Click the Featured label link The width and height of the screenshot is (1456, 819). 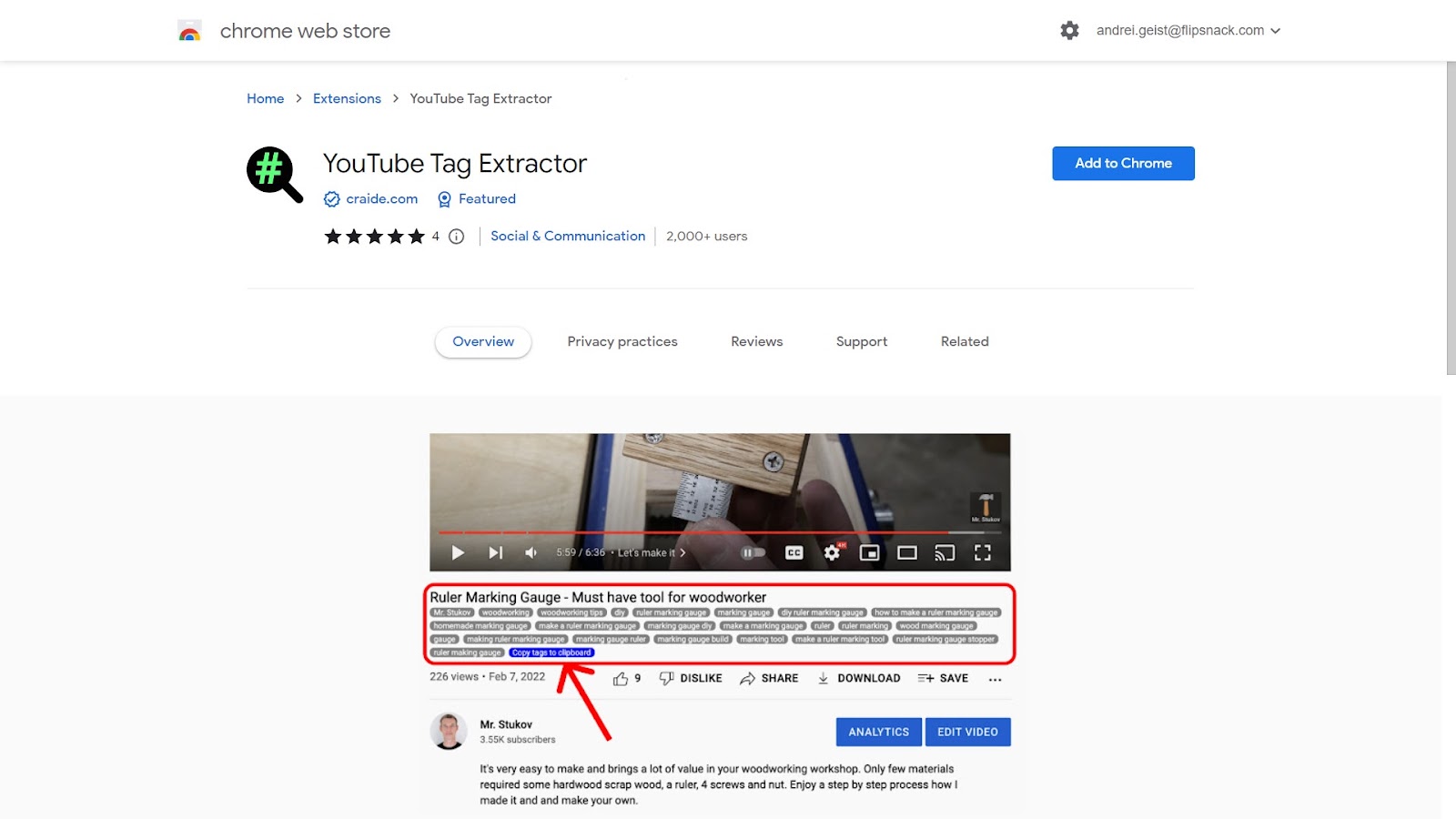point(487,199)
